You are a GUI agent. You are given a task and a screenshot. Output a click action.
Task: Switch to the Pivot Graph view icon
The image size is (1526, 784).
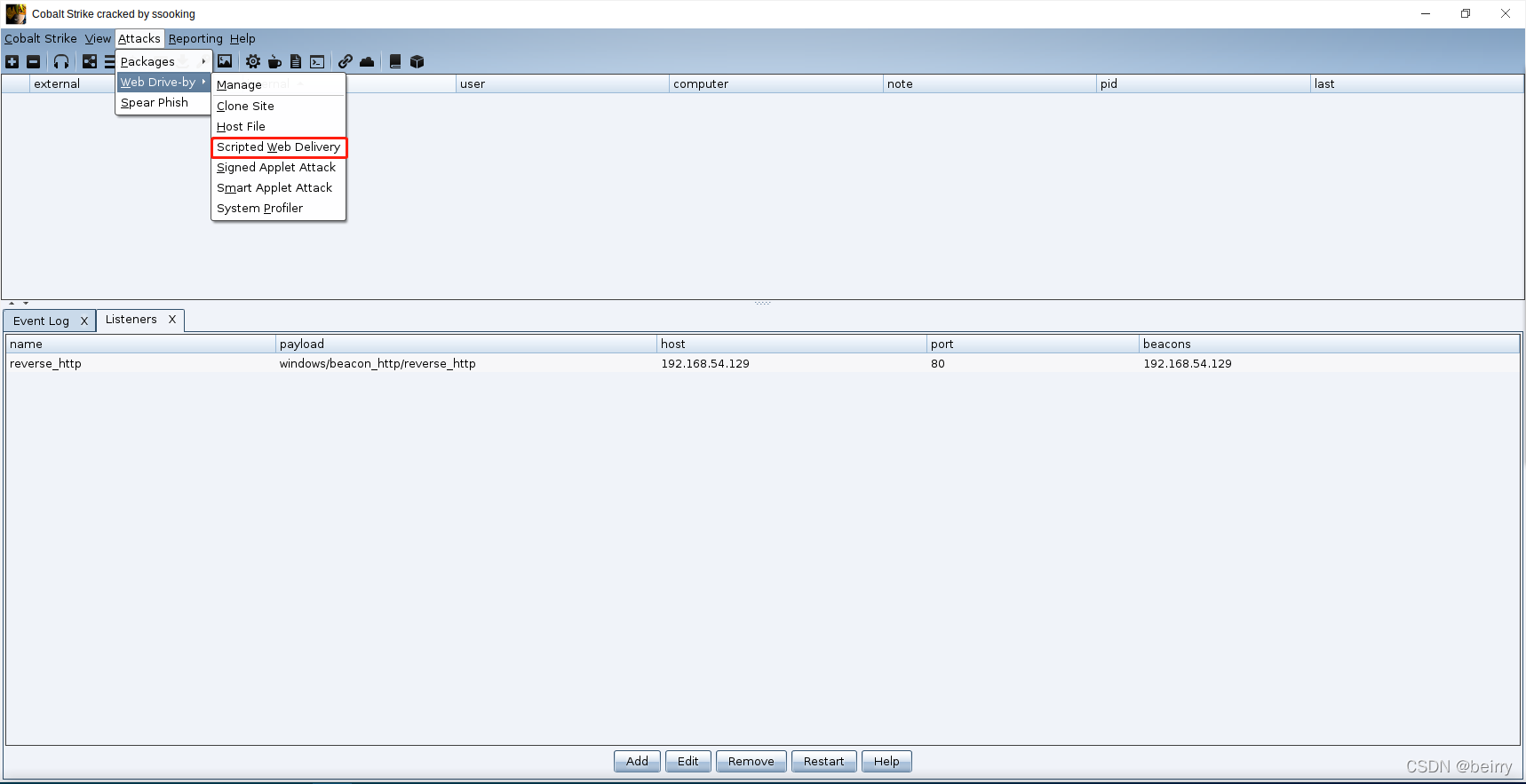point(90,61)
